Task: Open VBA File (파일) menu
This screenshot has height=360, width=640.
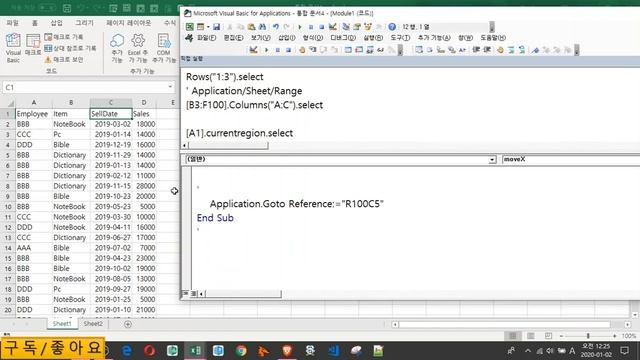Action: 207,38
